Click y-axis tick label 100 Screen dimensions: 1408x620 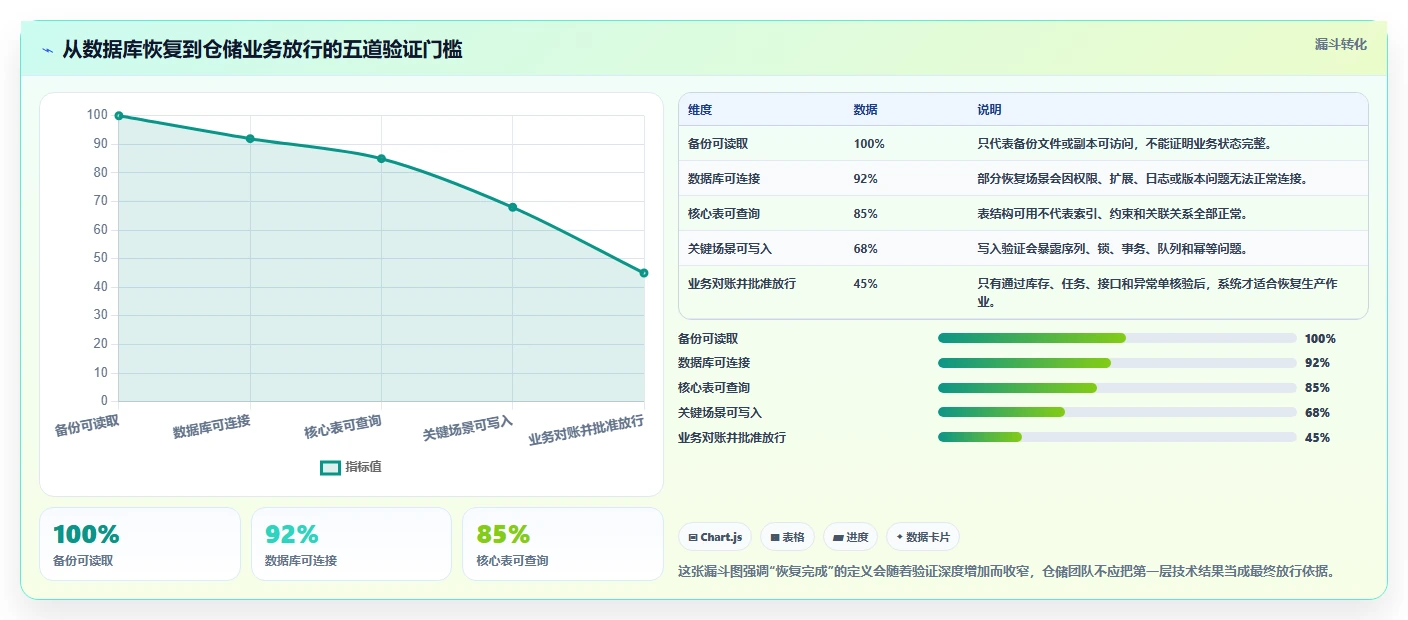97,115
